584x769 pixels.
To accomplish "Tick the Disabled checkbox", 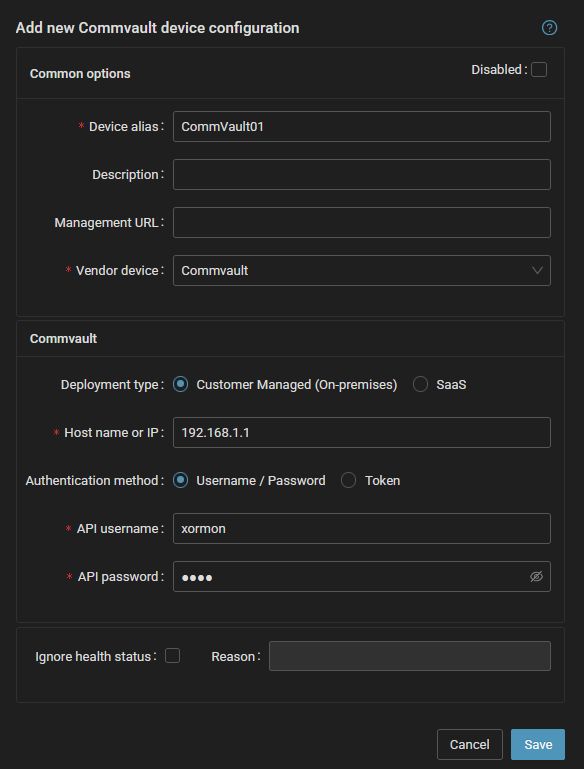I will click(539, 70).
